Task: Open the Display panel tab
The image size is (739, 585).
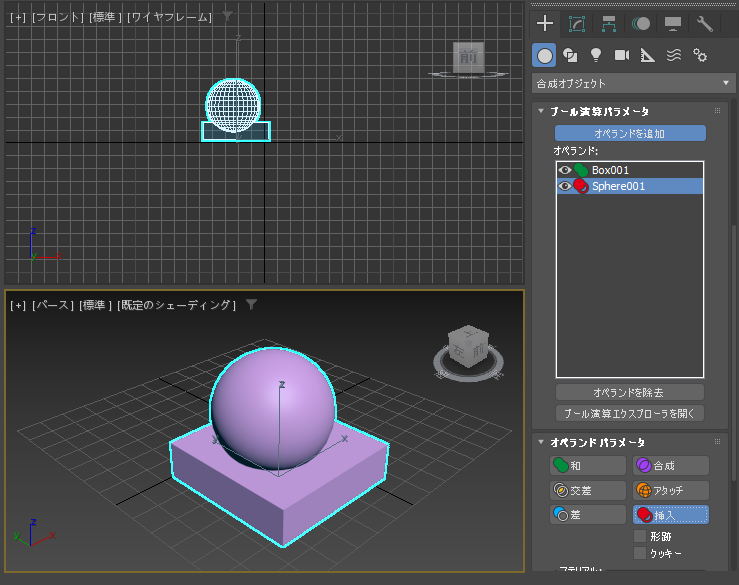Action: point(673,24)
